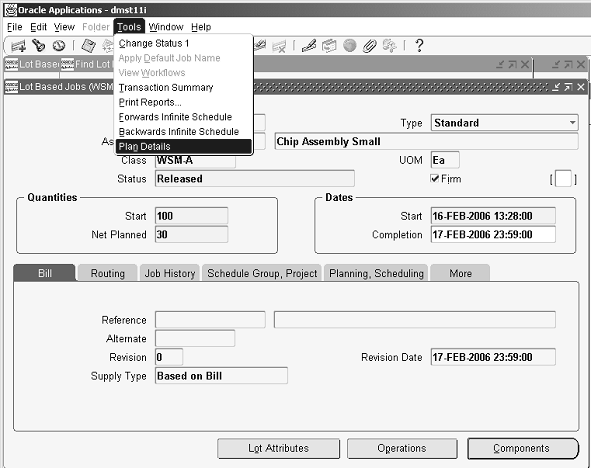Click the Chip Assembly Small description field
The image size is (591, 468).
pos(426,141)
